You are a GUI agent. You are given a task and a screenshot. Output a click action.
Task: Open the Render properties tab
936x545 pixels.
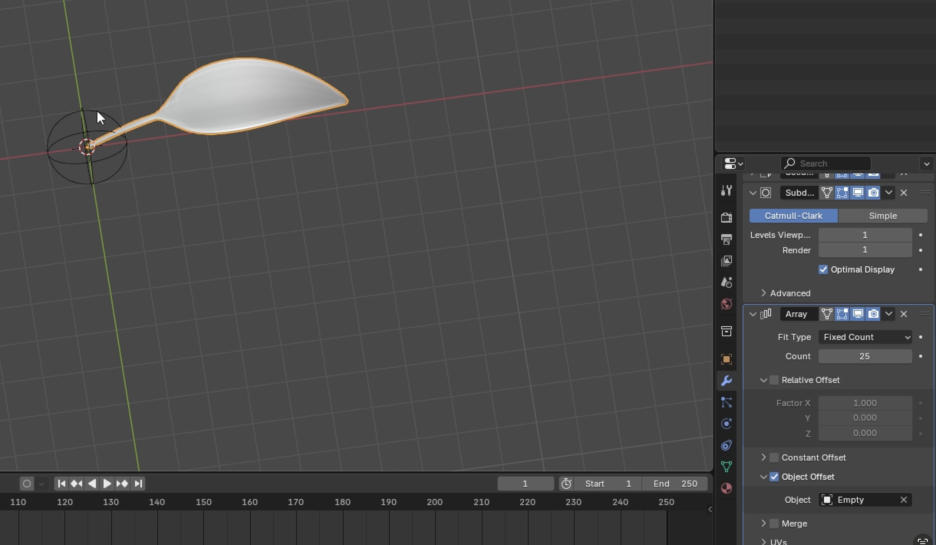pyautogui.click(x=726, y=217)
